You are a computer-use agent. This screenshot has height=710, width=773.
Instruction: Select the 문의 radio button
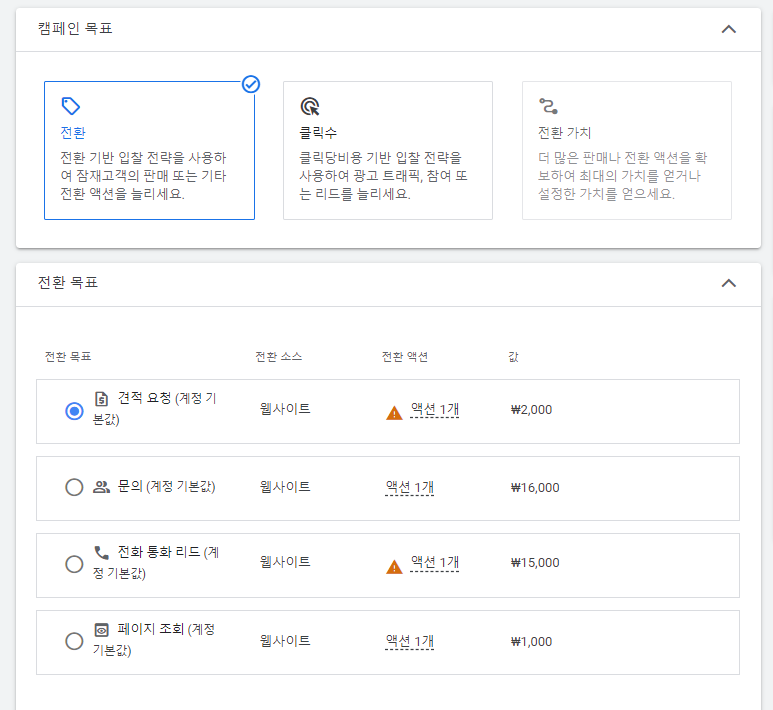pos(74,487)
